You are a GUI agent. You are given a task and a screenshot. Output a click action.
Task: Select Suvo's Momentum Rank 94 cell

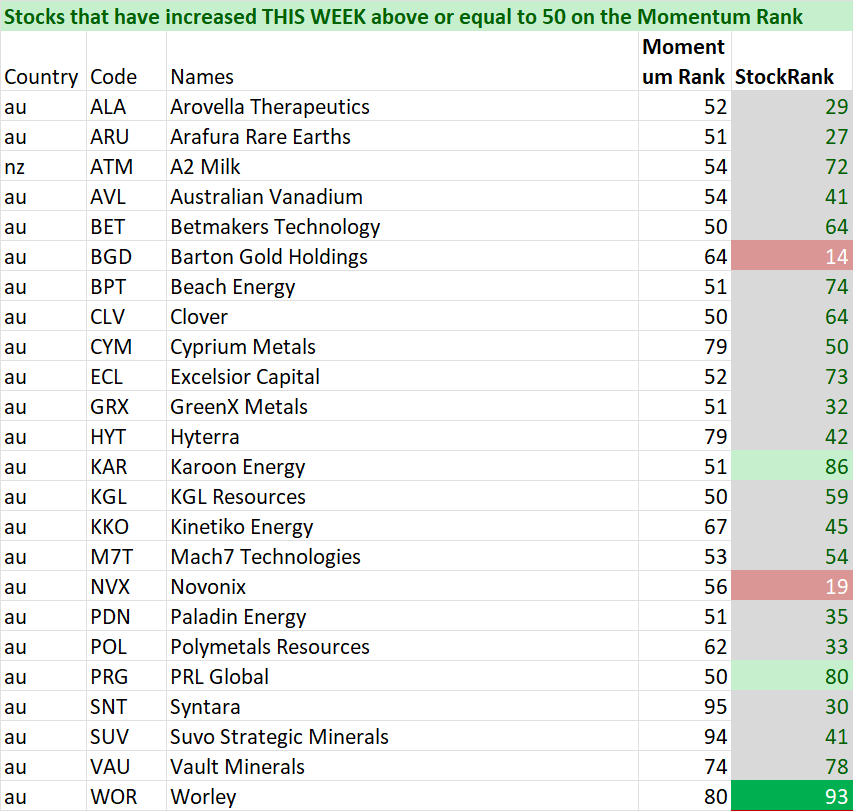click(x=684, y=736)
